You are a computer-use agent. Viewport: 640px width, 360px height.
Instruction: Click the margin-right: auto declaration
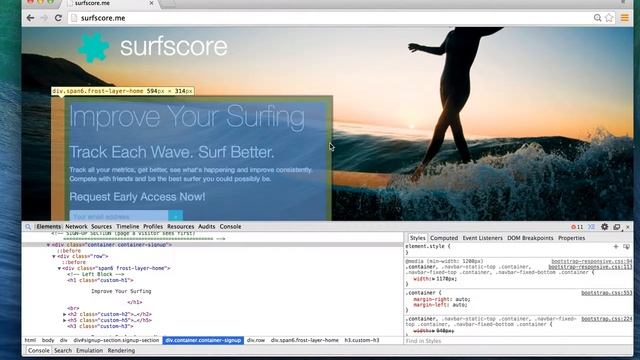442,299
